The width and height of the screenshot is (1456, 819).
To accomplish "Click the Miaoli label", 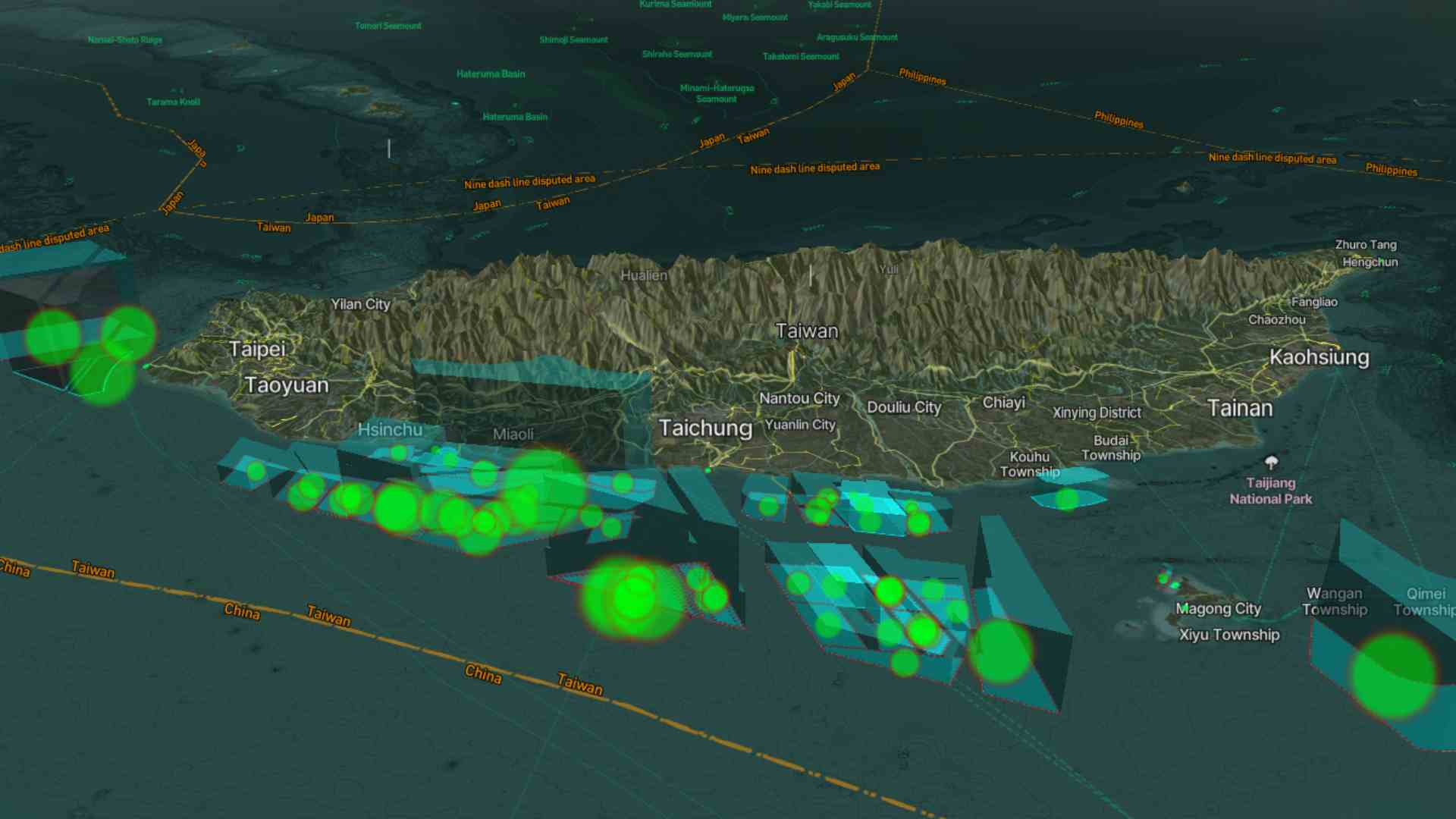I will 513,434.
